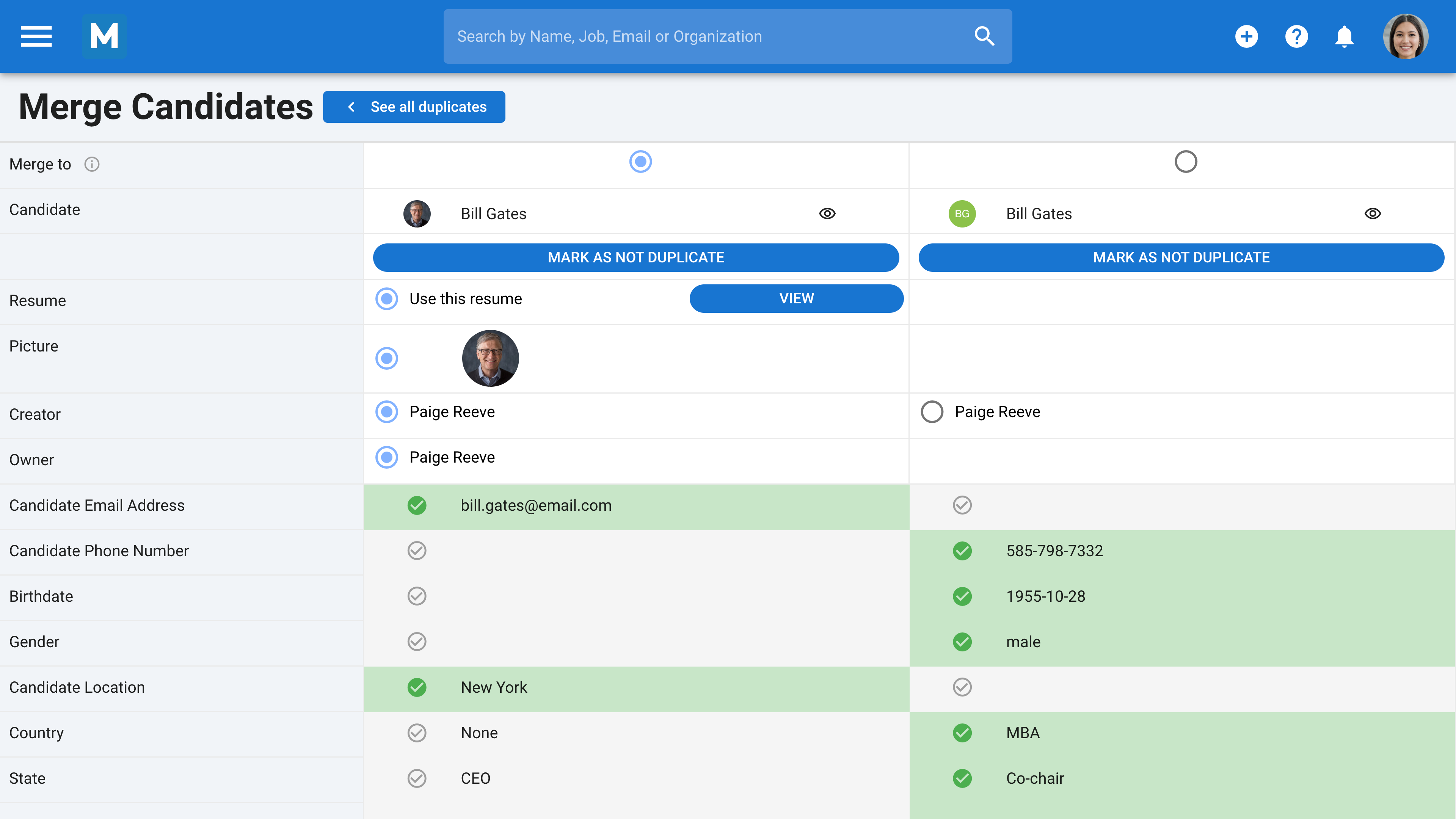Image resolution: width=1456 pixels, height=819 pixels.
Task: Open user profile avatar menu
Action: (x=1405, y=37)
